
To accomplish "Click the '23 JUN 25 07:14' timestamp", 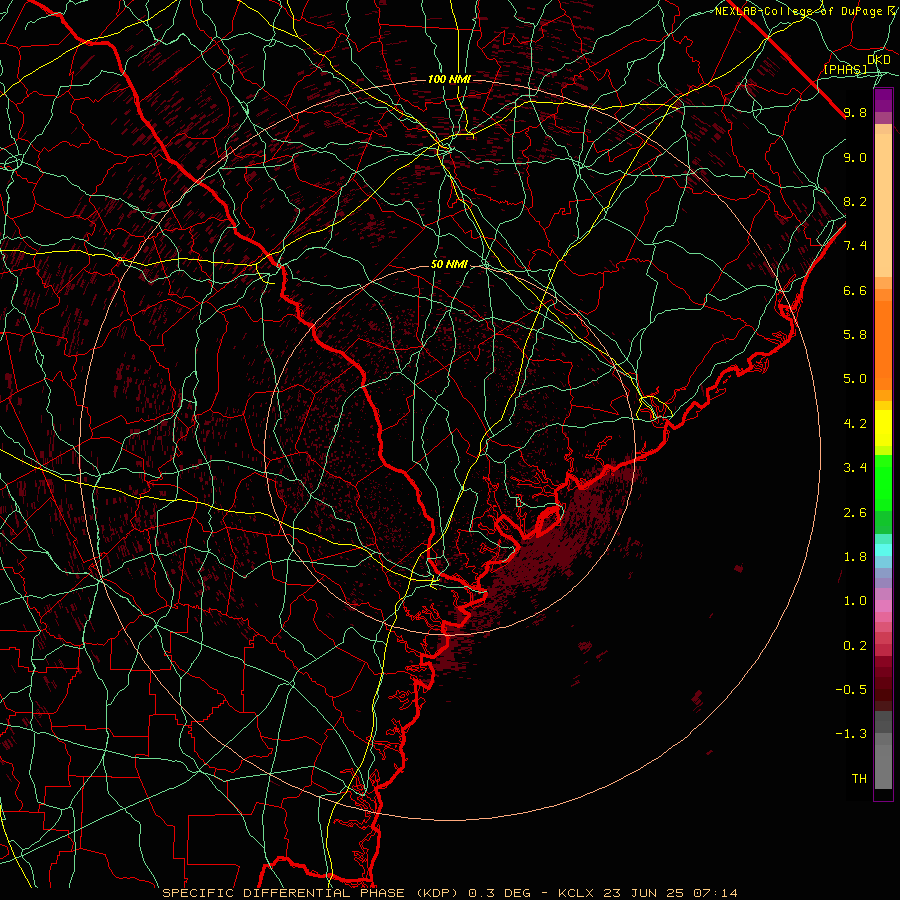I will pyautogui.click(x=672, y=893).
